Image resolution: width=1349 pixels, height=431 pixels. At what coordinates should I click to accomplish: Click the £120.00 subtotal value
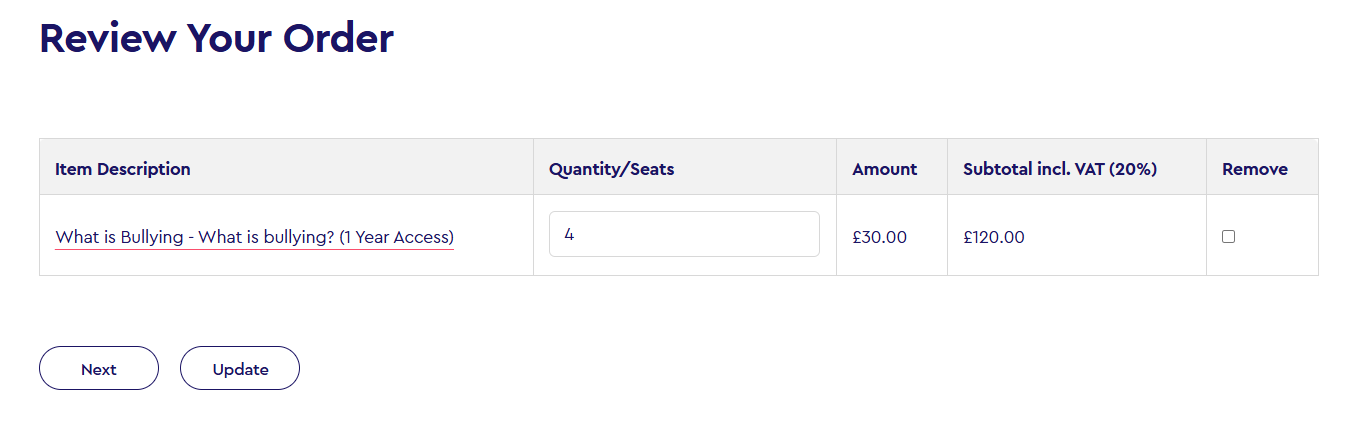993,237
